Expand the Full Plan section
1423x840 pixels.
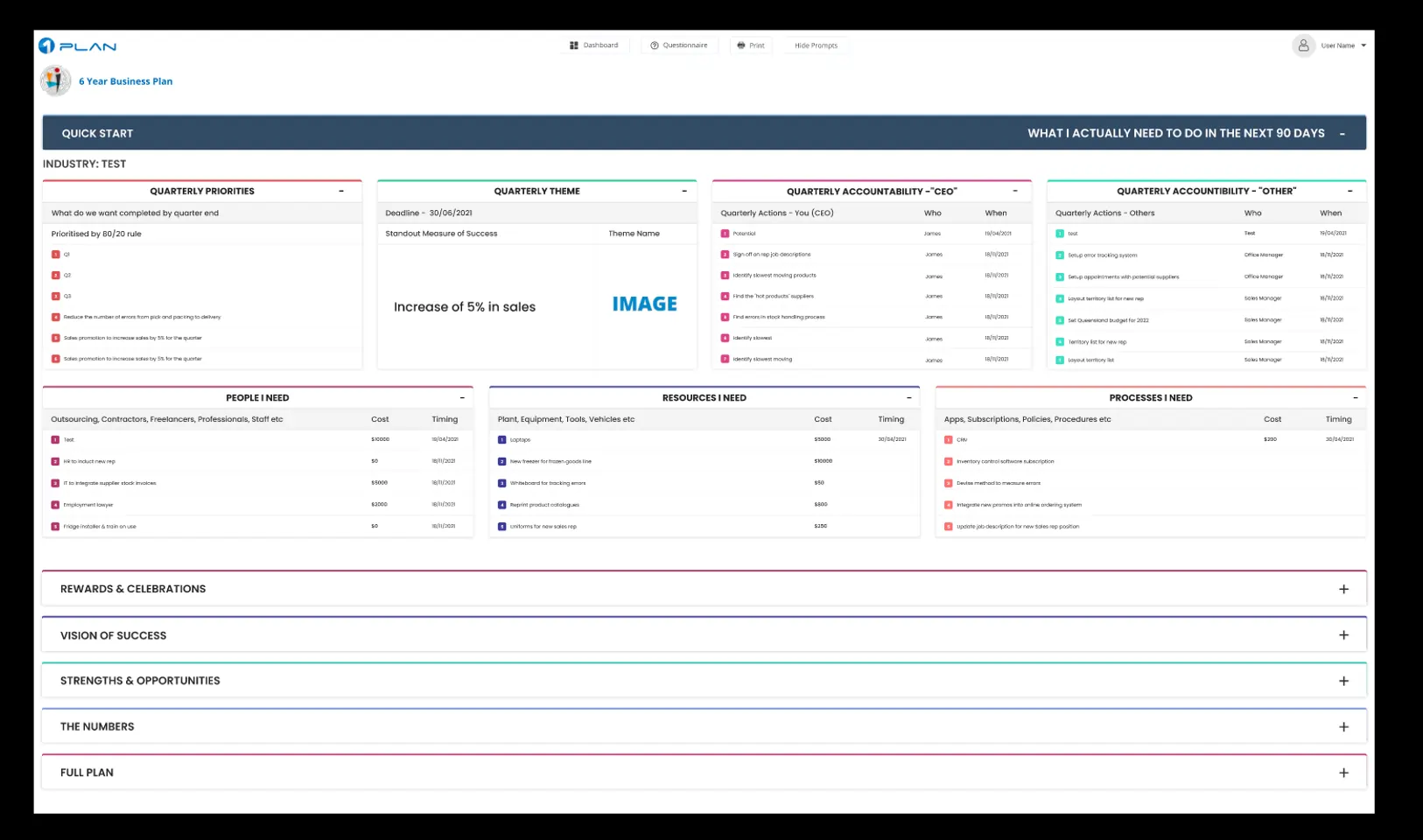tap(1343, 773)
